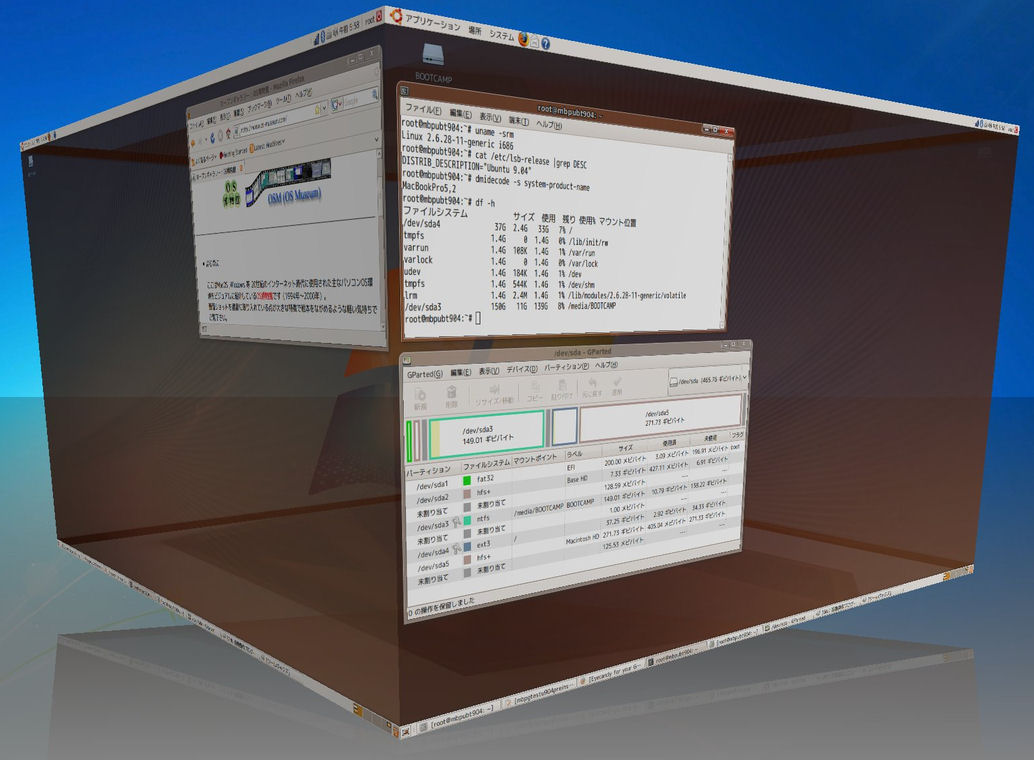Click the terminal prompt cursor line
The height and width of the screenshot is (760, 1034).
click(x=441, y=319)
